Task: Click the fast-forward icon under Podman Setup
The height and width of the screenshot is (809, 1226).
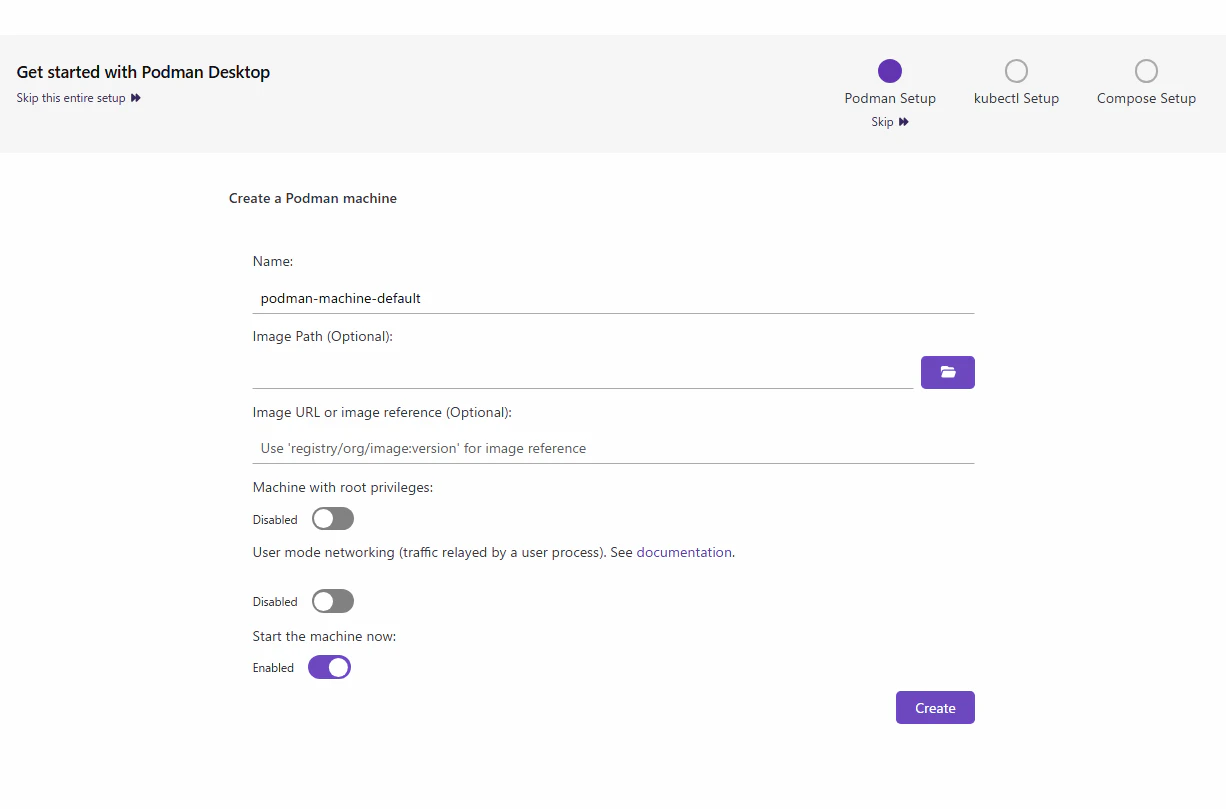Action: [904, 122]
